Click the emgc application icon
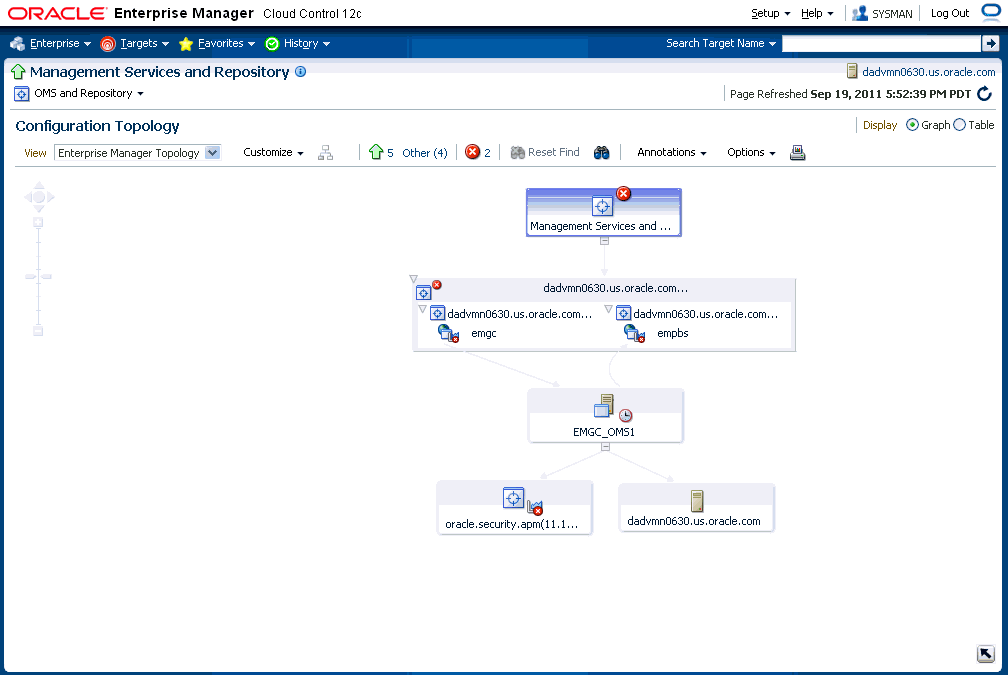This screenshot has height=675, width=1008. coord(448,333)
